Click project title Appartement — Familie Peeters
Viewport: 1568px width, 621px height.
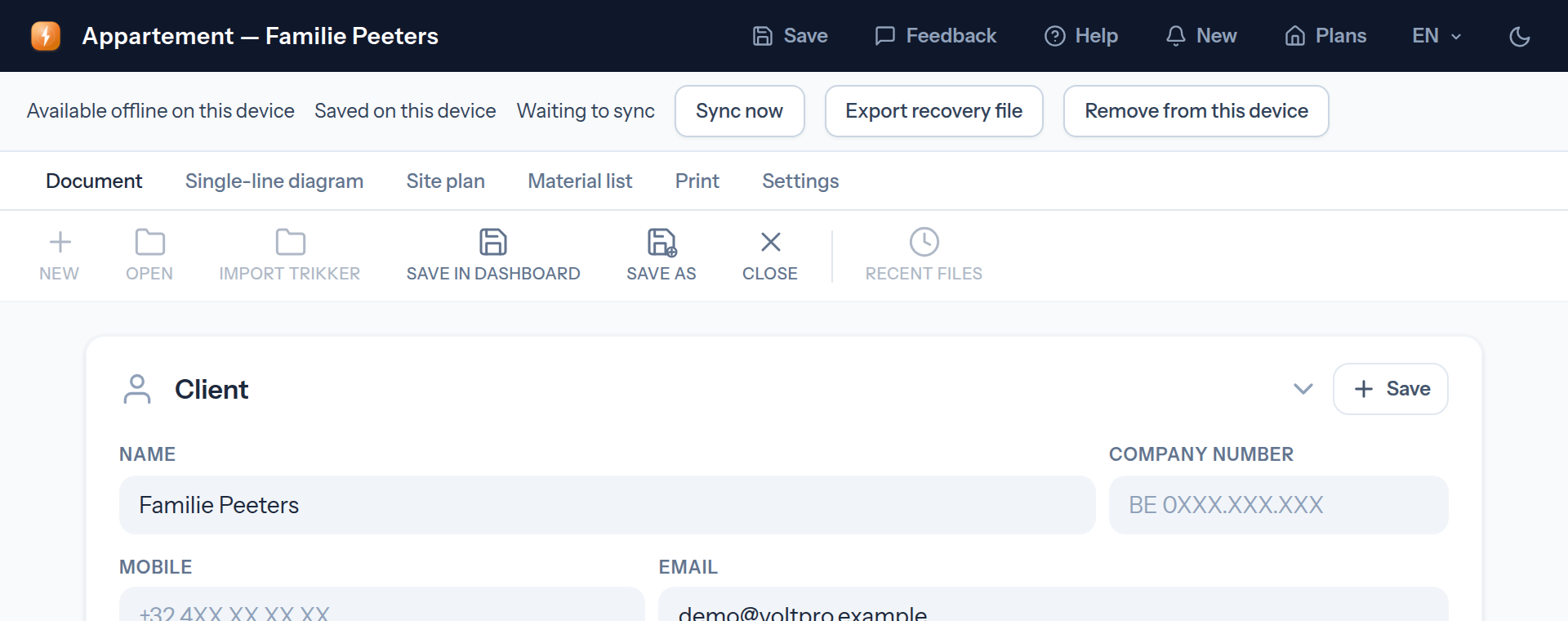tap(261, 36)
